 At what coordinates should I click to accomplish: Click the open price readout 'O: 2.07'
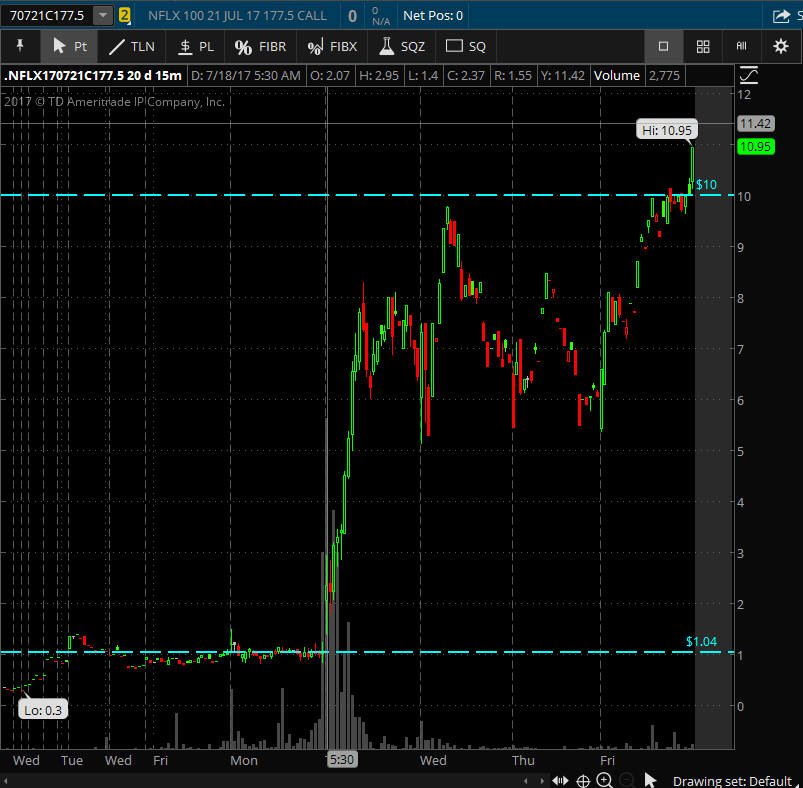pyautogui.click(x=330, y=76)
